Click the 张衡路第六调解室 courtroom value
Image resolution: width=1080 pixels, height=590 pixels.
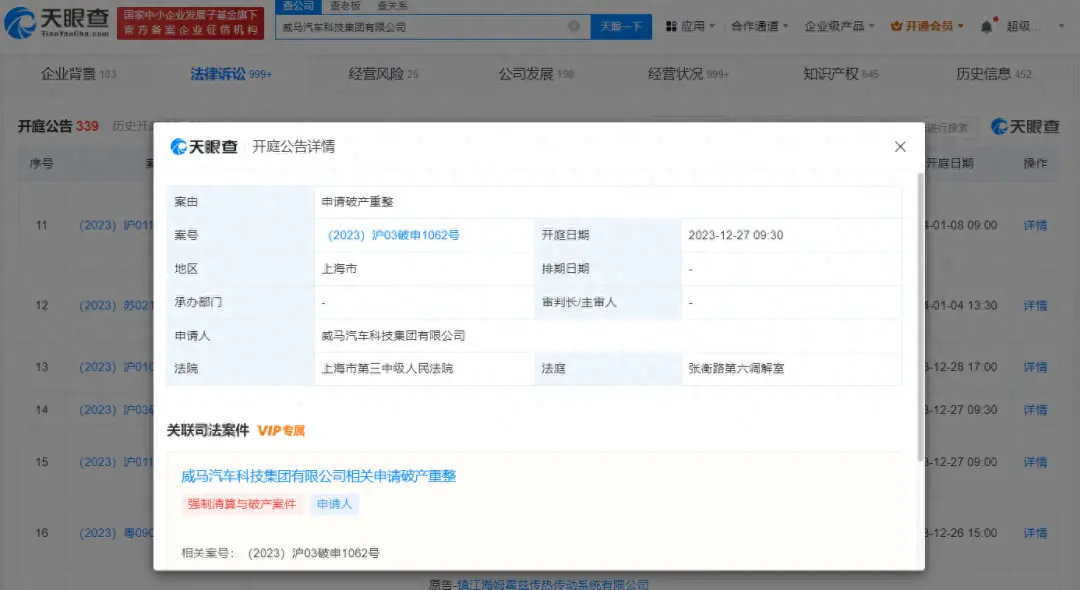click(x=736, y=368)
